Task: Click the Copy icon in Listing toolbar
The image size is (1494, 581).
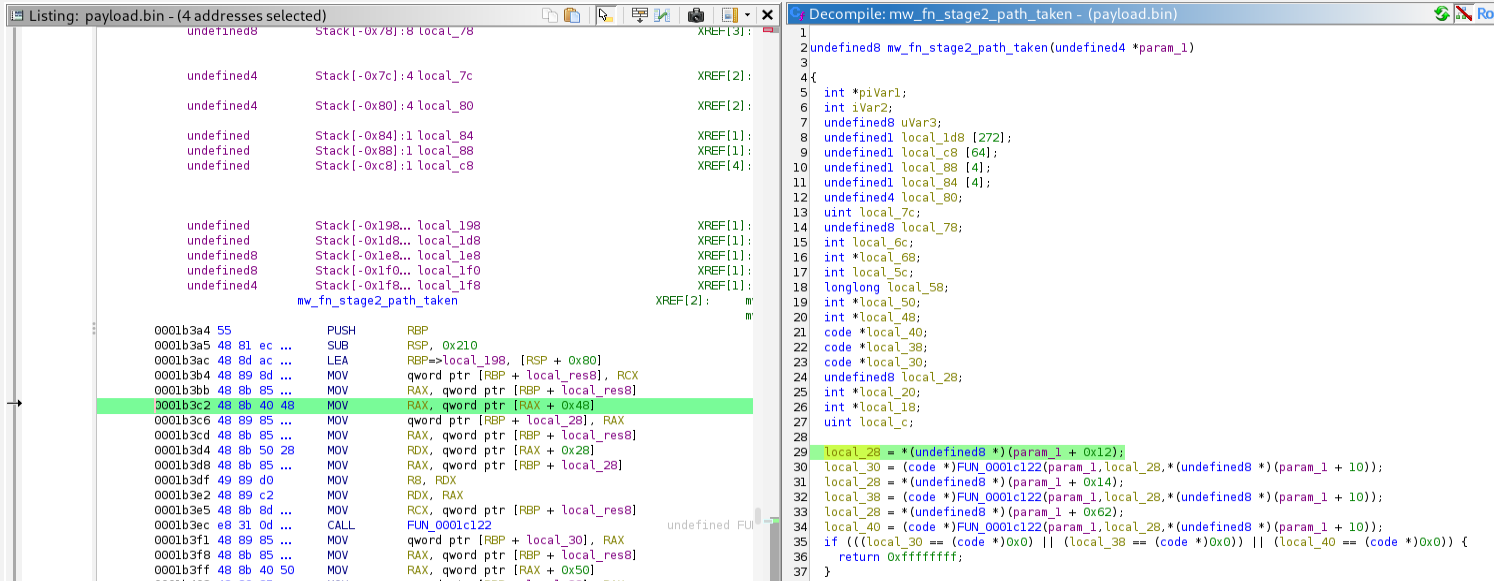Action: (x=550, y=15)
